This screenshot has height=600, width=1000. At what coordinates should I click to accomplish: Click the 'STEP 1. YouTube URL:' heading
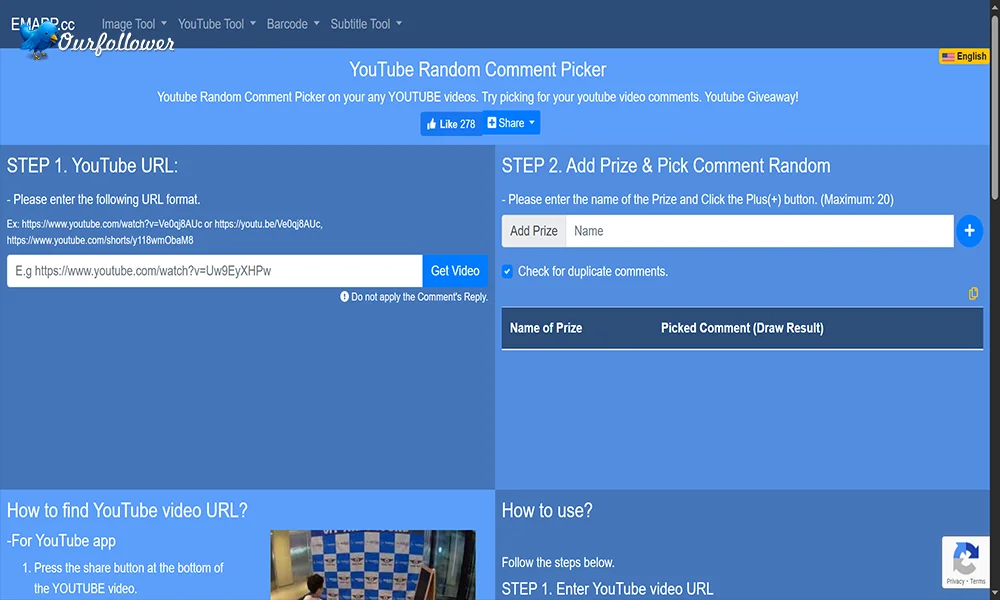[x=92, y=166]
